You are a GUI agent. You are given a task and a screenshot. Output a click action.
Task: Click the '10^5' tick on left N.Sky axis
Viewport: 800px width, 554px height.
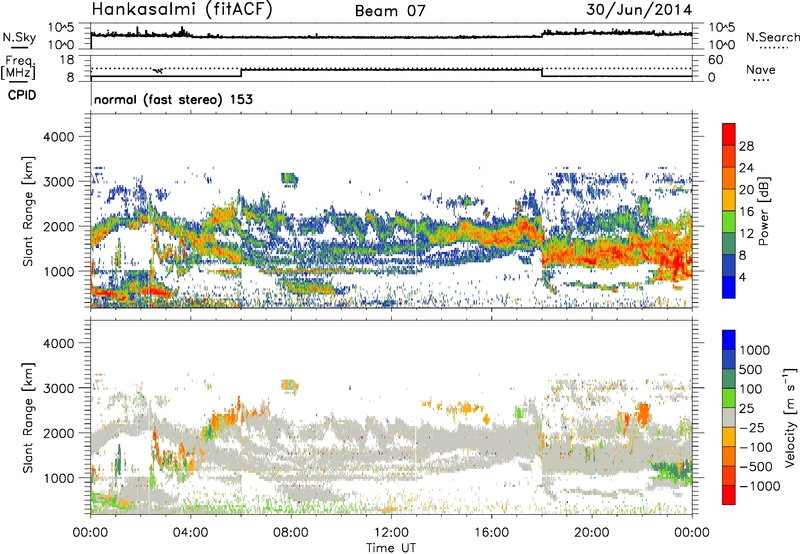point(61,28)
